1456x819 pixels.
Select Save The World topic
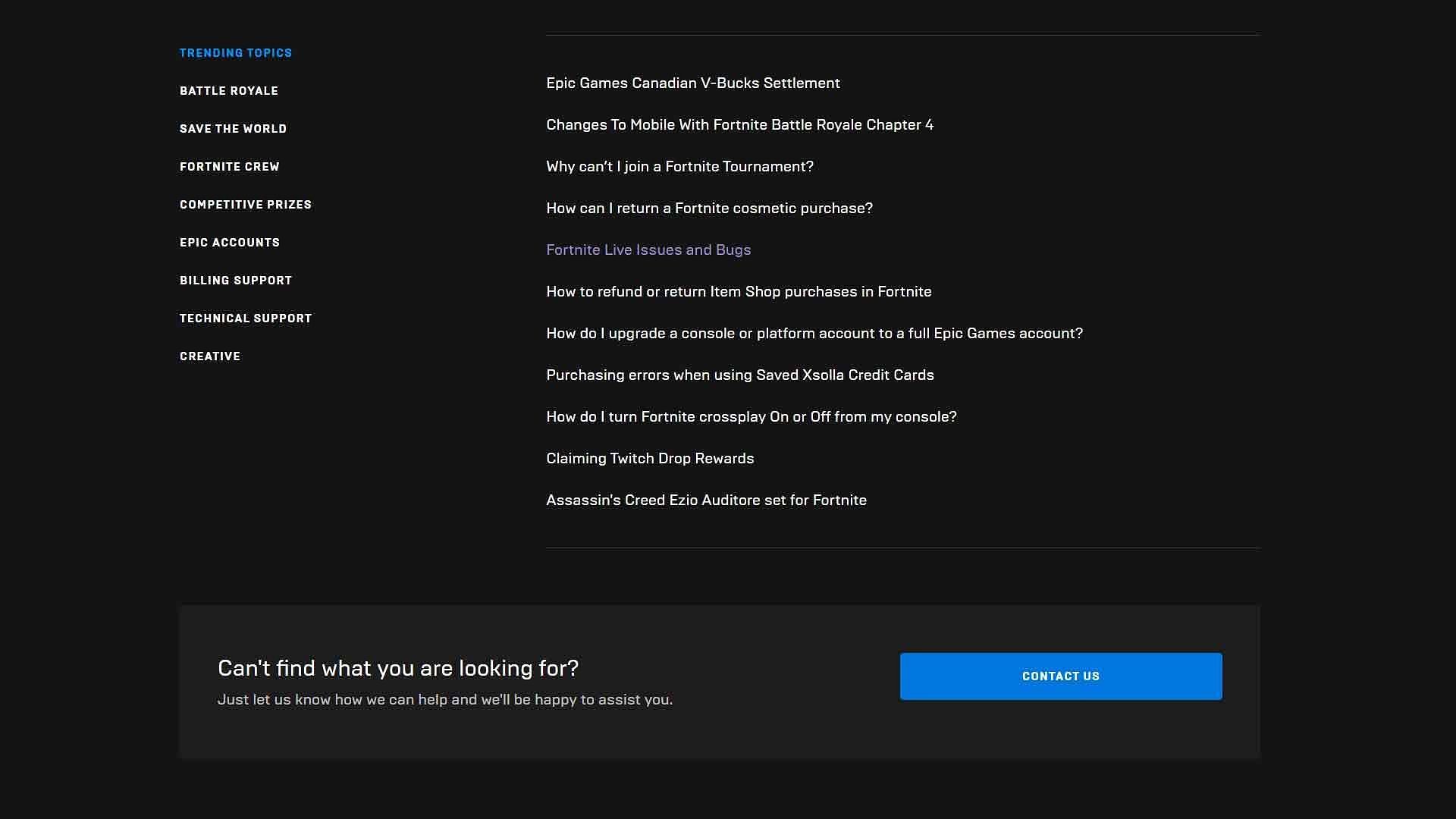point(234,128)
